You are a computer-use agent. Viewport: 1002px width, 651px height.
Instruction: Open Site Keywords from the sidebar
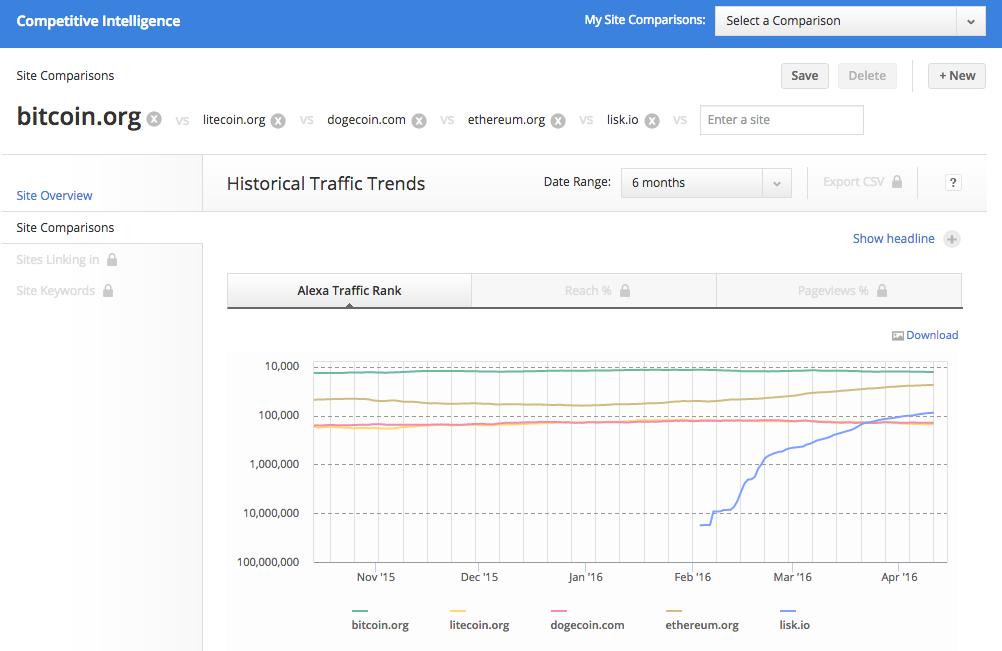[56, 291]
